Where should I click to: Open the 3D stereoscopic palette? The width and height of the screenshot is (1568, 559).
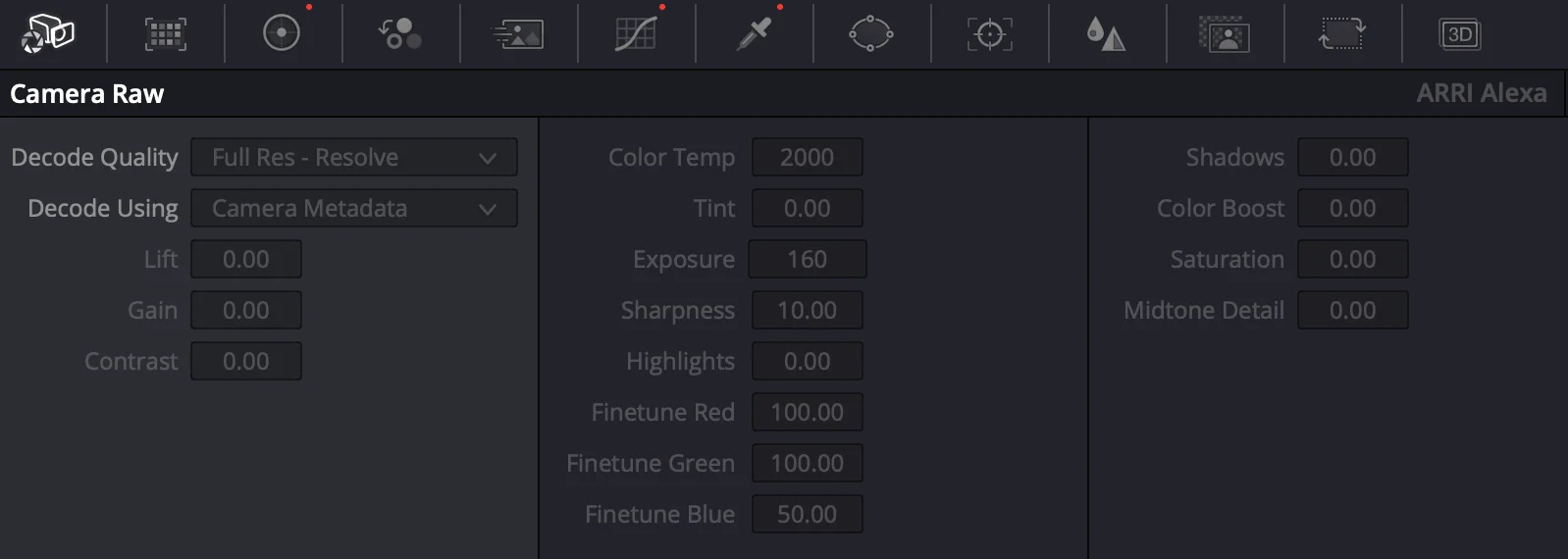pyautogui.click(x=1460, y=34)
